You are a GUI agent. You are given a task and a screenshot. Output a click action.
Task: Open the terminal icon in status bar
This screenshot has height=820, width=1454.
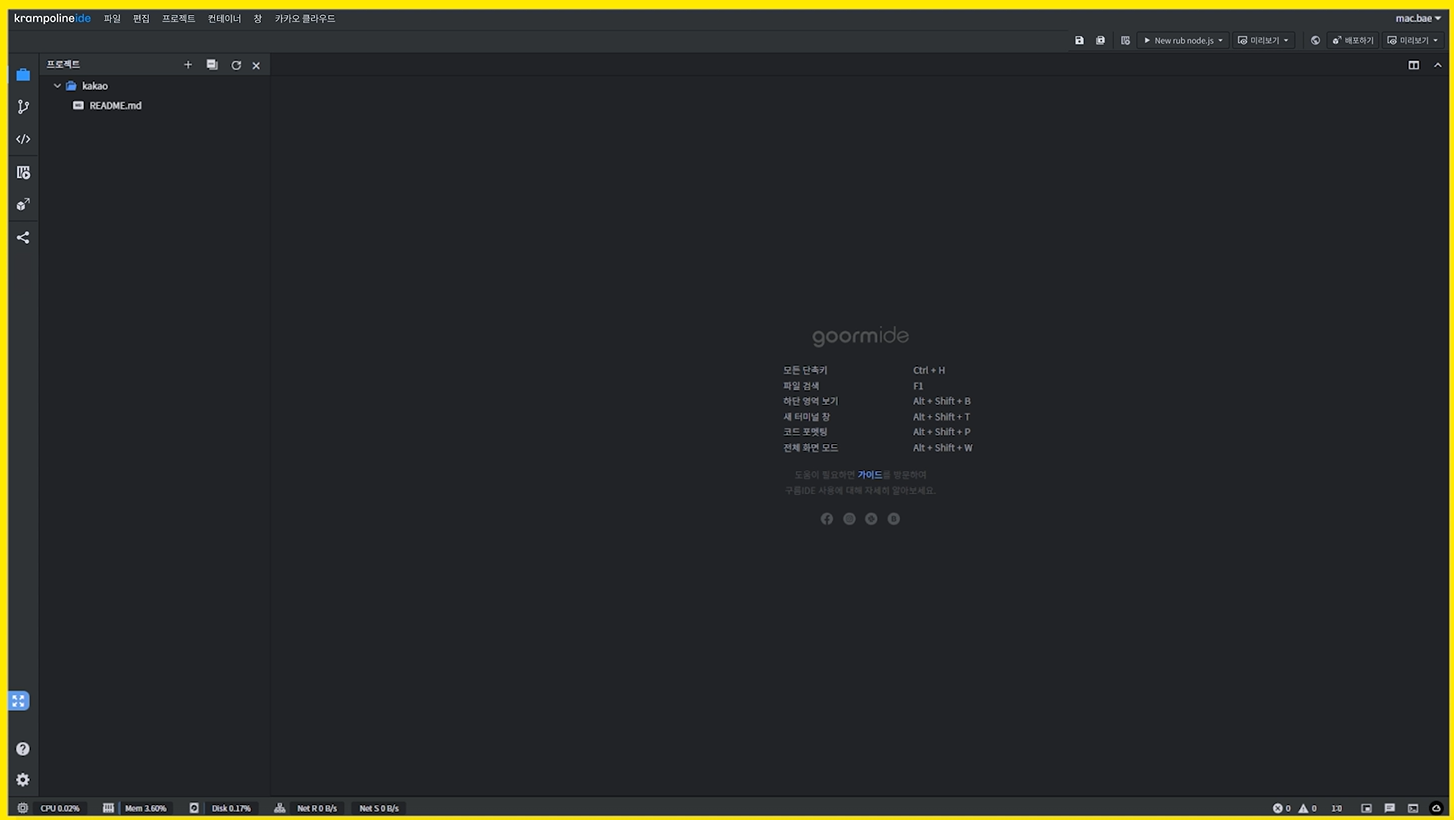(x=1413, y=808)
